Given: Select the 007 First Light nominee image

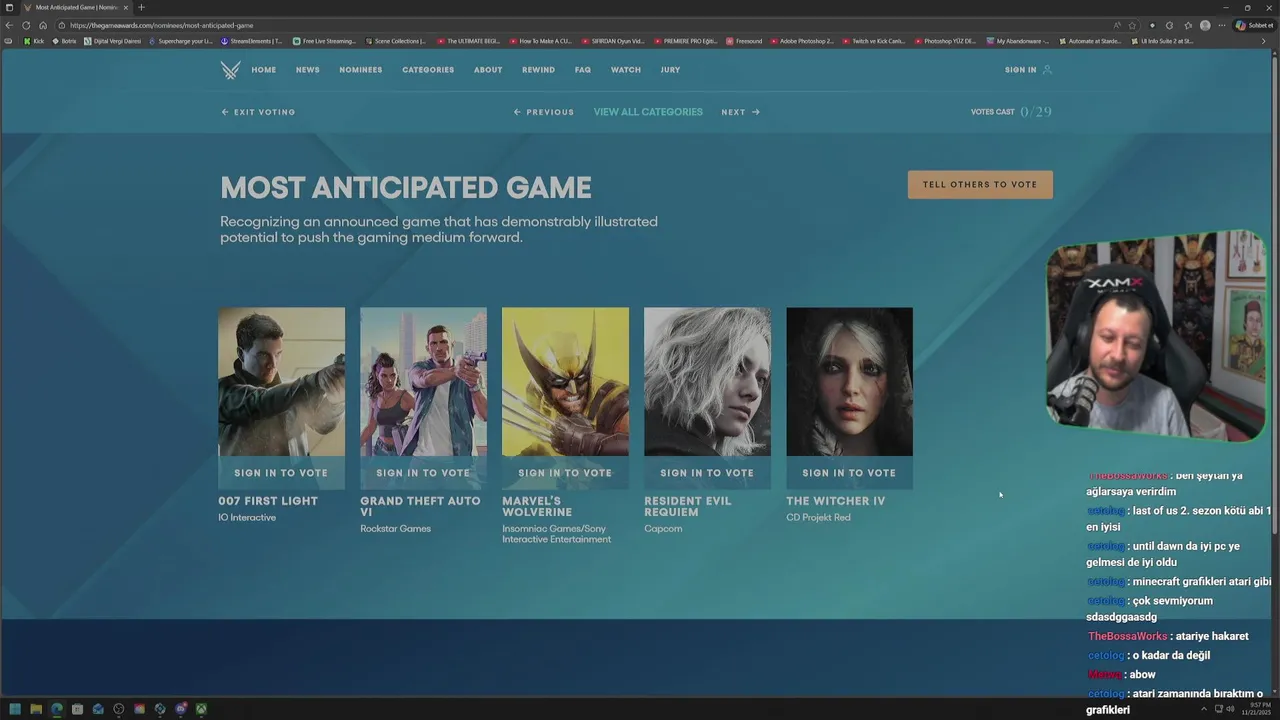Looking at the screenshot, I should point(282,382).
